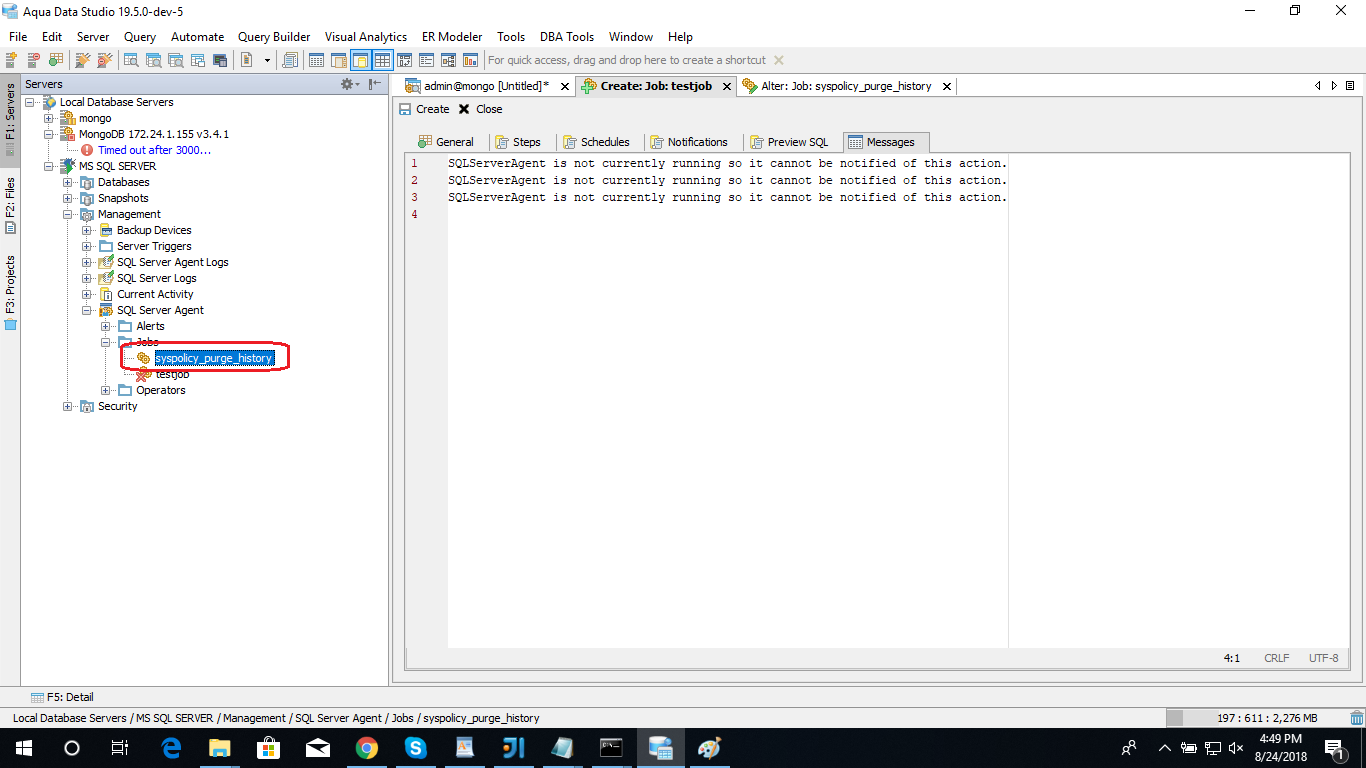Click the Local Database Servers root icon
The width and height of the screenshot is (1366, 768).
pyautogui.click(x=49, y=102)
